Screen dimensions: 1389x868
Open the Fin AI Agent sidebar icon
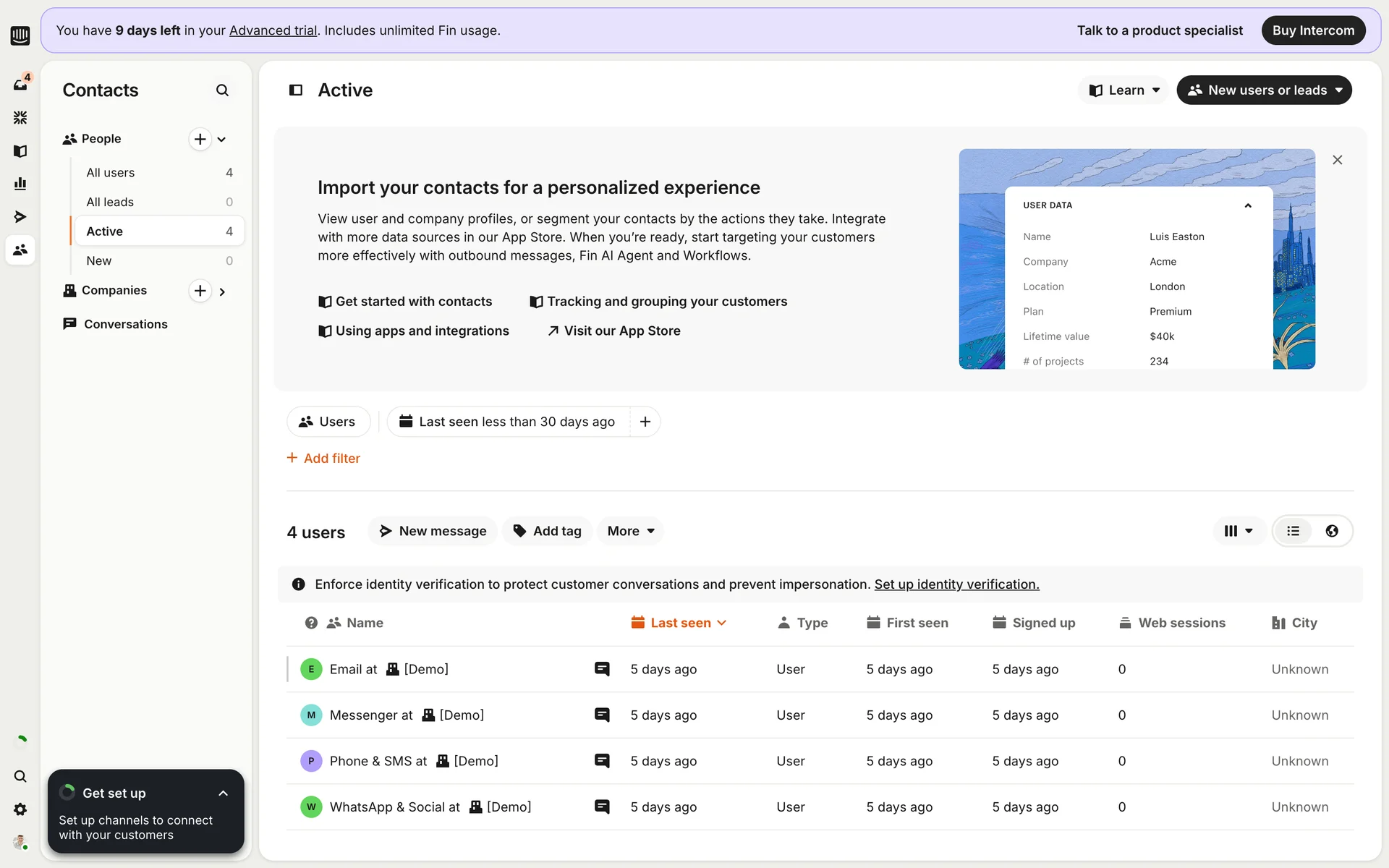tap(20, 117)
